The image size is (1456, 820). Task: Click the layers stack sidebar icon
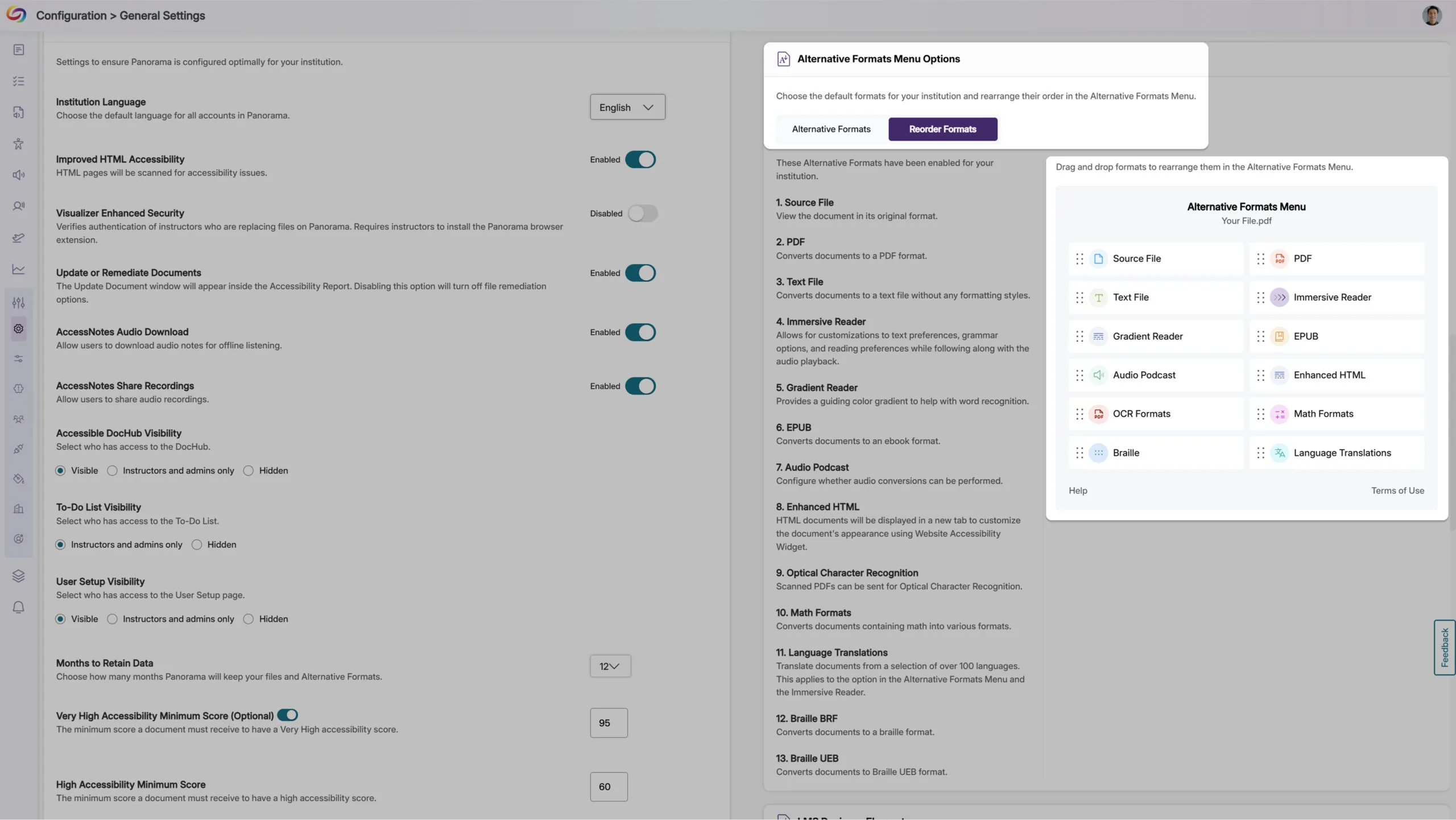click(x=19, y=576)
